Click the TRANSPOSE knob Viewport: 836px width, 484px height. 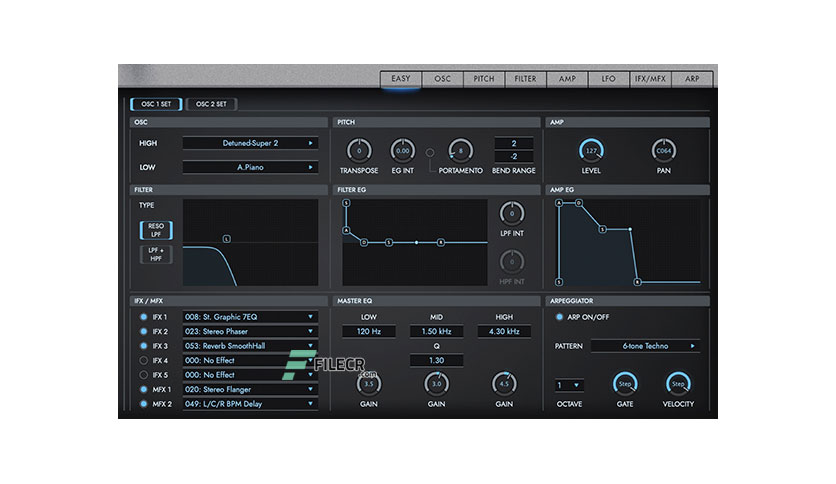[x=359, y=151]
